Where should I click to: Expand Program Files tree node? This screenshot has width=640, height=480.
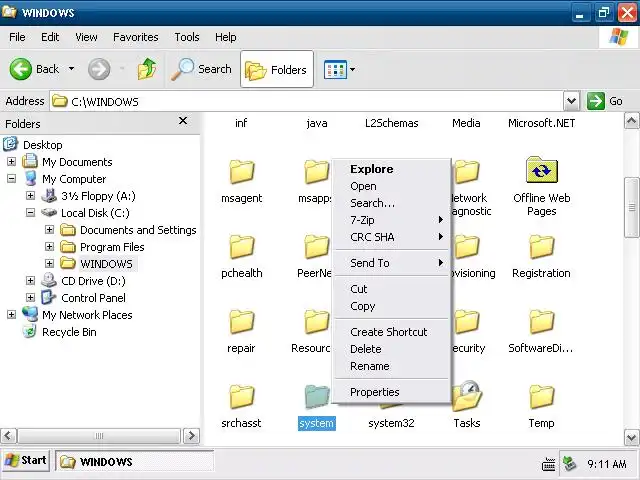[49, 247]
